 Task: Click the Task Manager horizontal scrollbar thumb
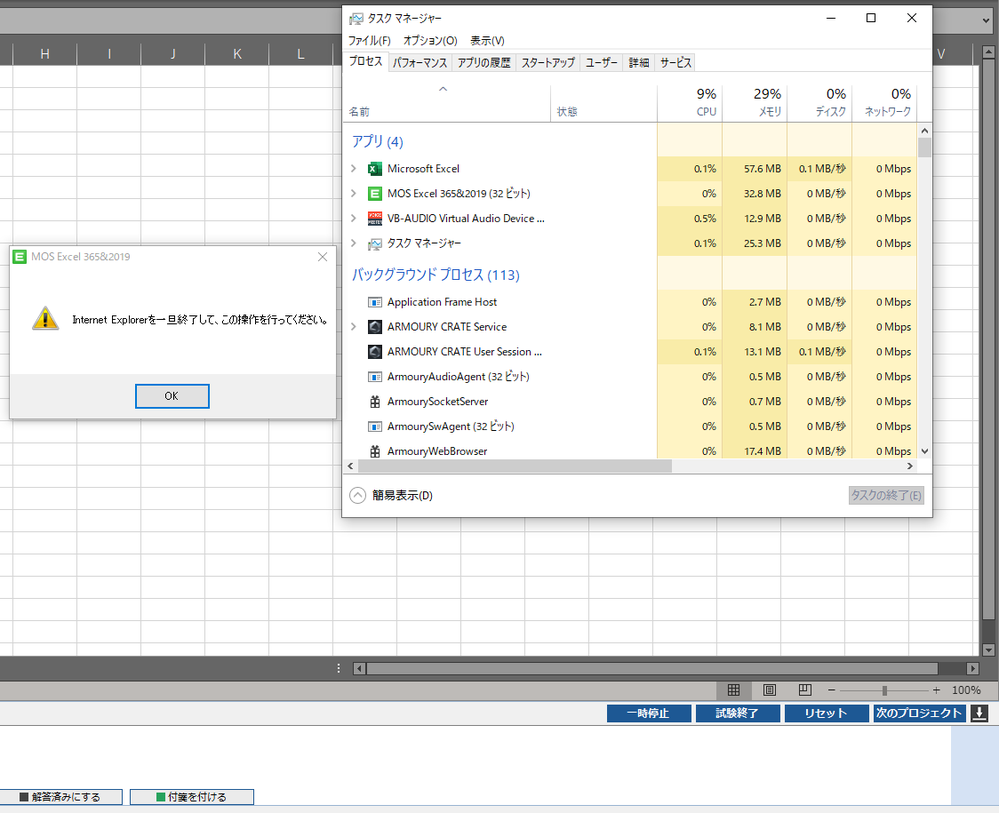click(515, 466)
